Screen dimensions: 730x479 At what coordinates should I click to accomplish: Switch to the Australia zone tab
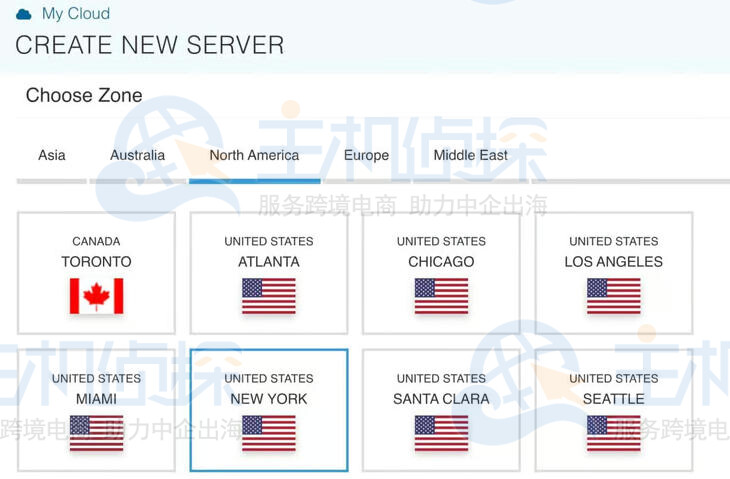137,155
